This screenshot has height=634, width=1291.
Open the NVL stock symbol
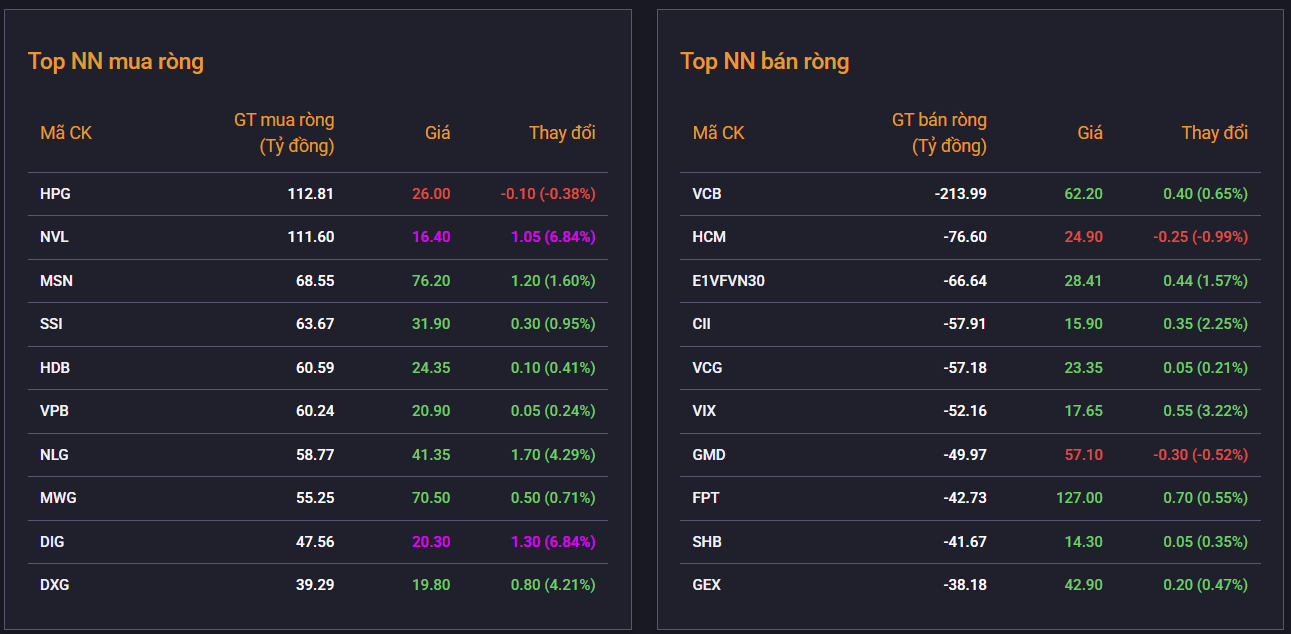pos(54,237)
